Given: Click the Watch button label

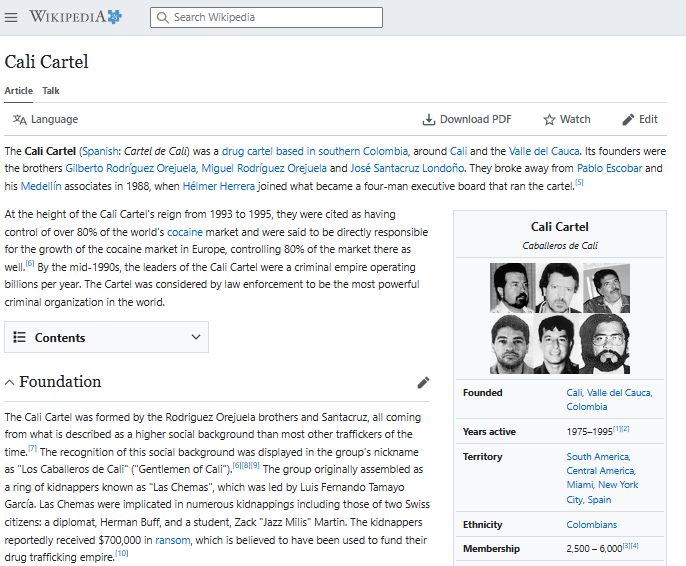Looking at the screenshot, I should pos(575,119).
